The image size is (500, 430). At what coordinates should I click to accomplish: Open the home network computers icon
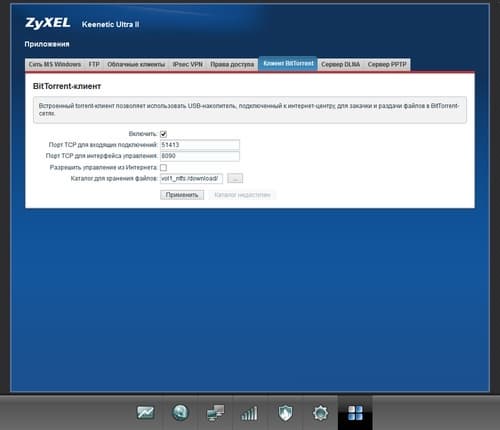click(x=215, y=413)
